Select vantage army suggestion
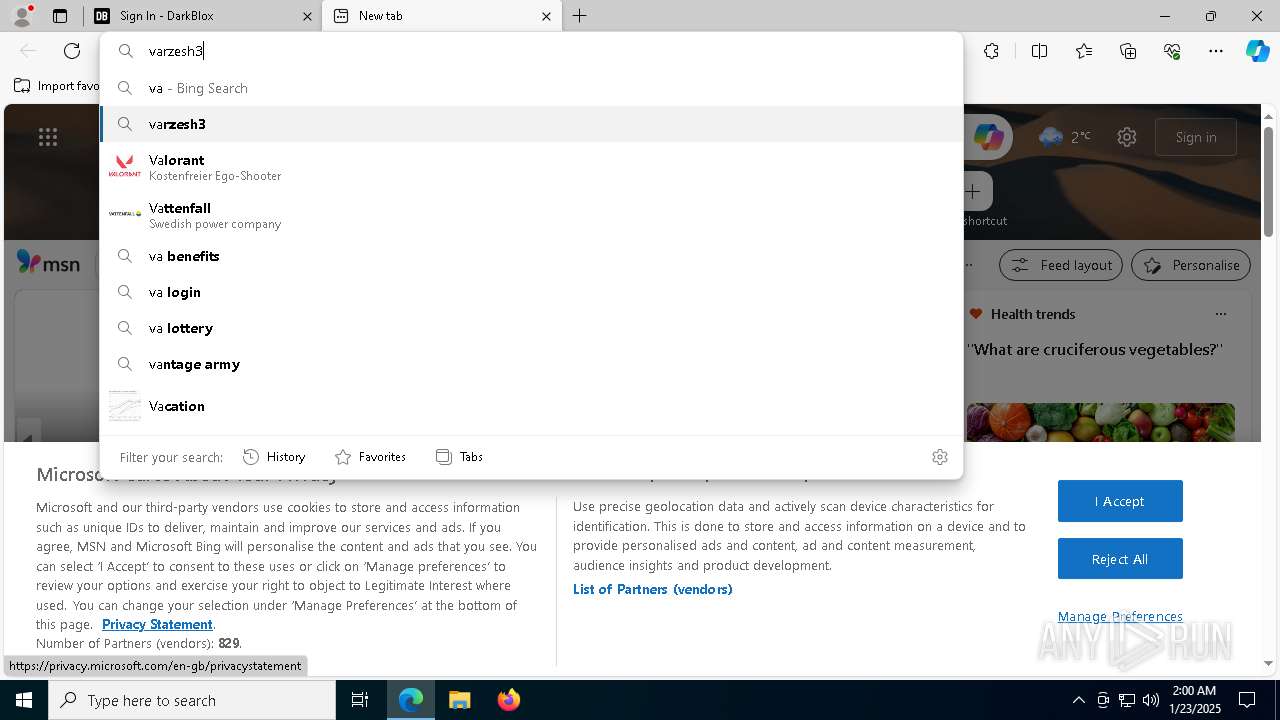 coord(531,364)
